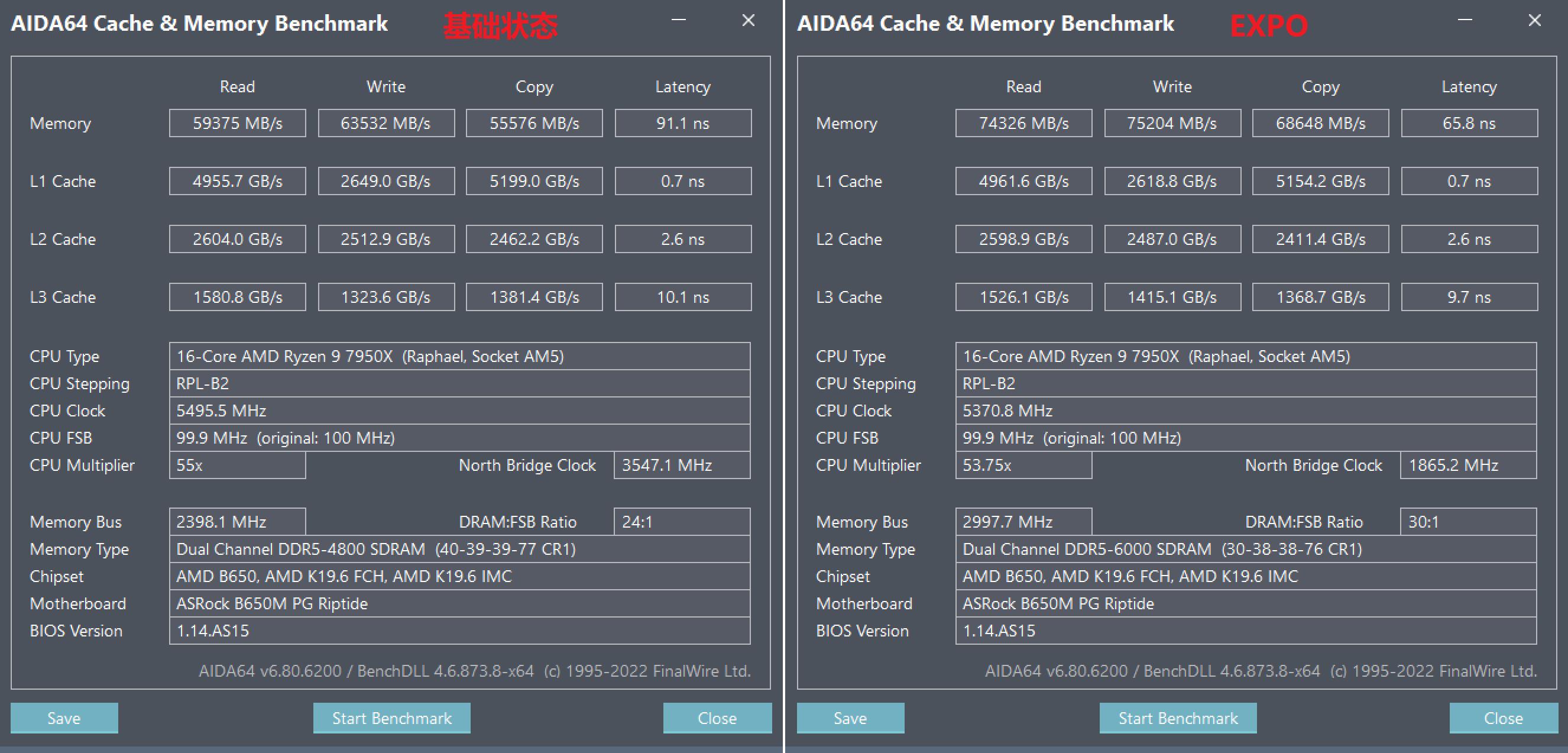Click the 3547.1 MHz North Bridge Clock field
The height and width of the screenshot is (753, 1568).
coord(682,465)
